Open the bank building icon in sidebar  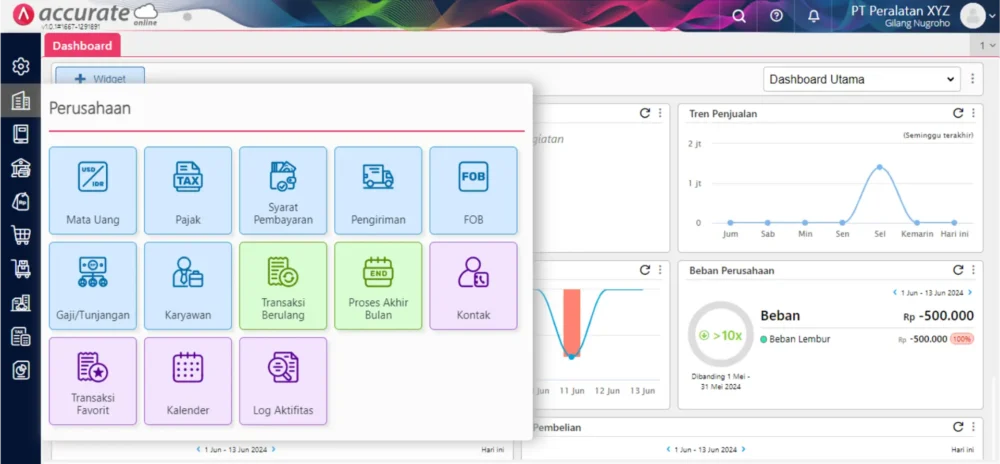click(x=20, y=168)
